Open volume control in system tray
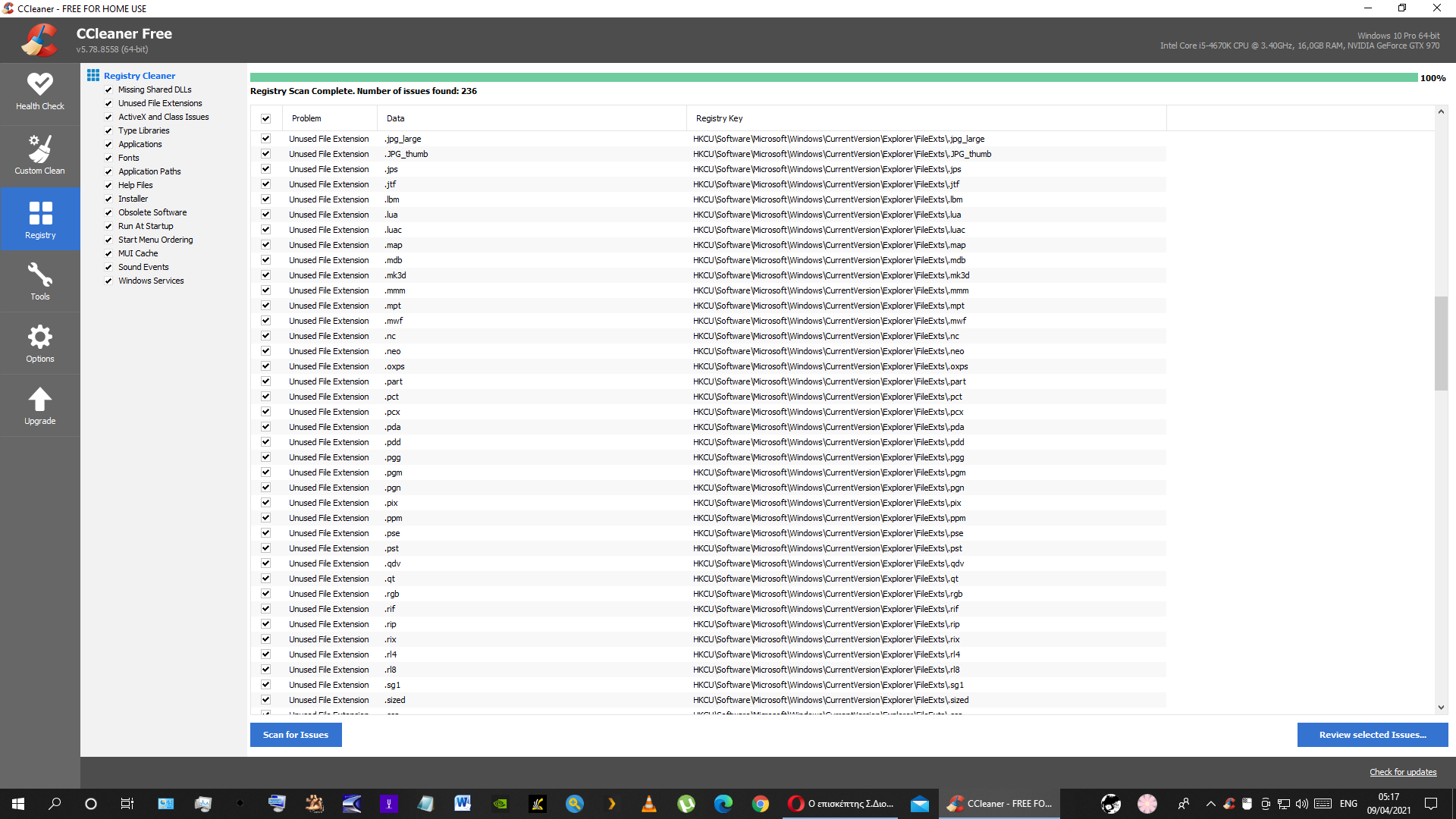The height and width of the screenshot is (819, 1456). click(1302, 804)
